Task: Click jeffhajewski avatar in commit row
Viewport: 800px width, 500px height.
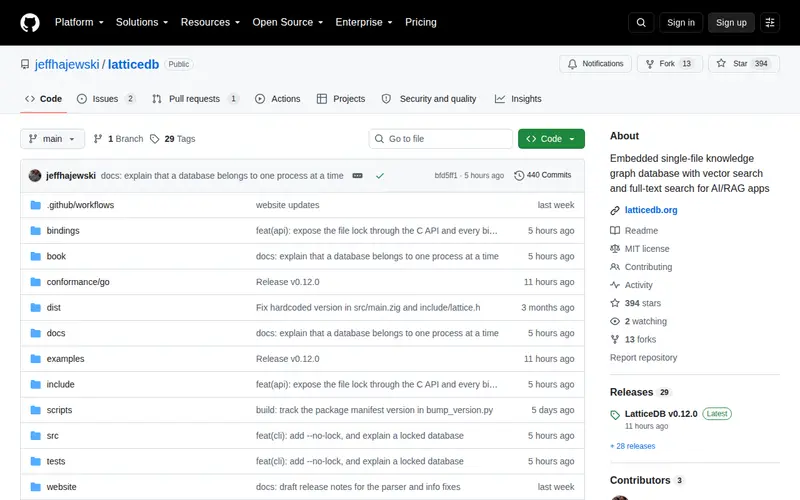Action: [35, 176]
